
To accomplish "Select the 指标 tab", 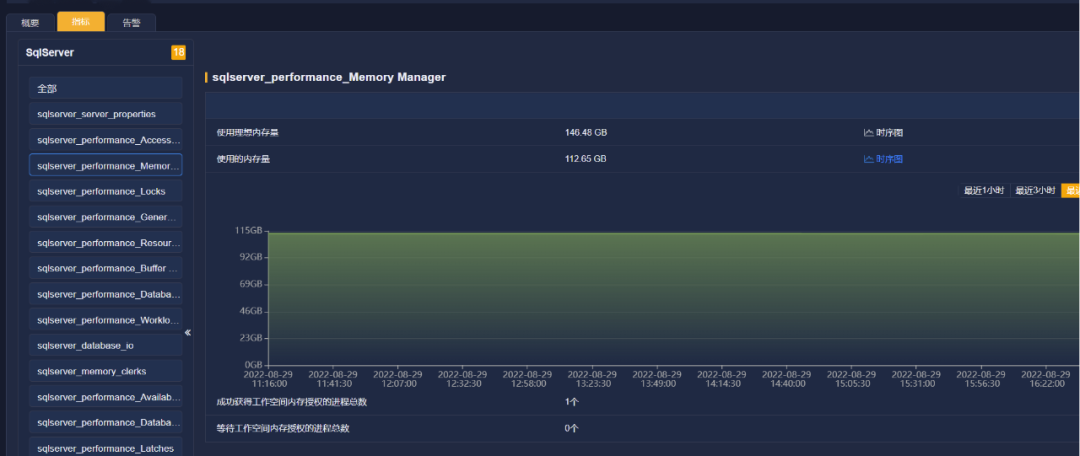I will tap(81, 22).
